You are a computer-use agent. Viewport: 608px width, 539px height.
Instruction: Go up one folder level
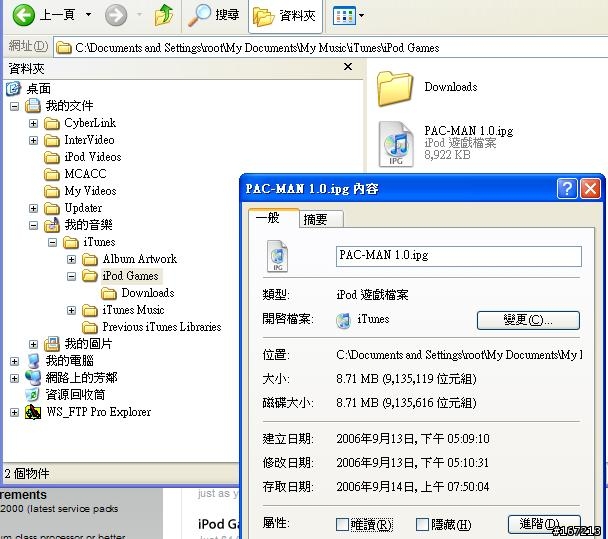164,15
